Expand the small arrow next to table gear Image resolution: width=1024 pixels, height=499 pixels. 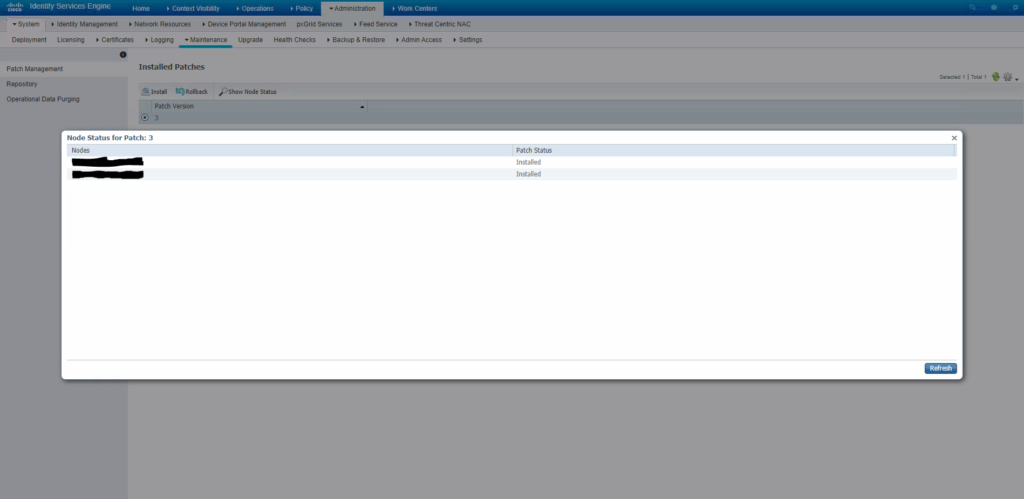(1017, 79)
